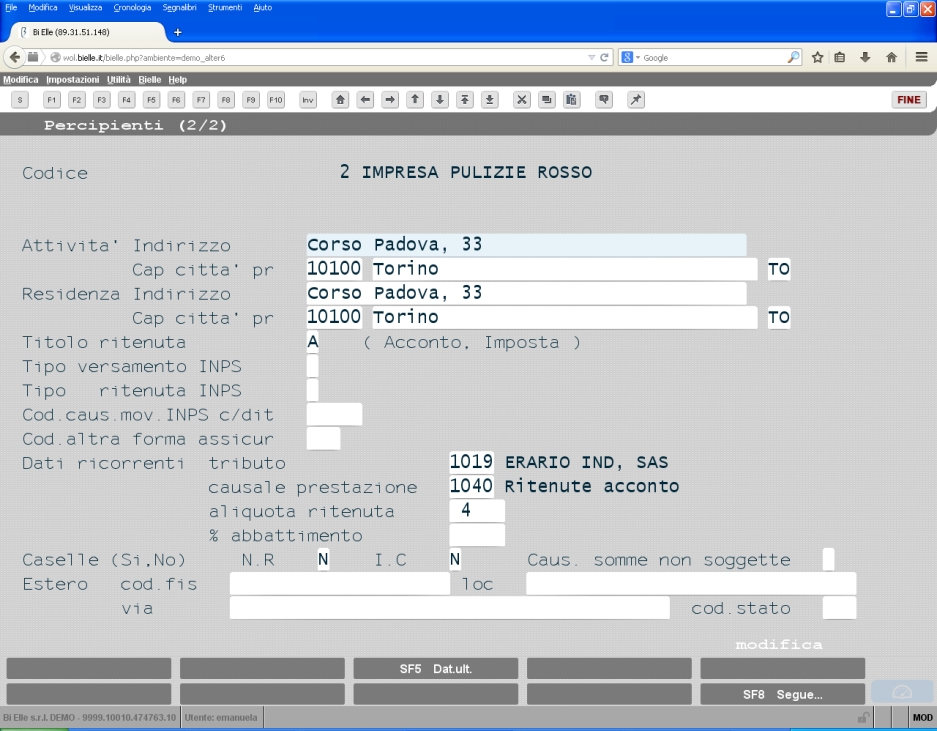937x731 pixels.
Task: Click the Tipo versamento INPS field
Action: tap(313, 366)
